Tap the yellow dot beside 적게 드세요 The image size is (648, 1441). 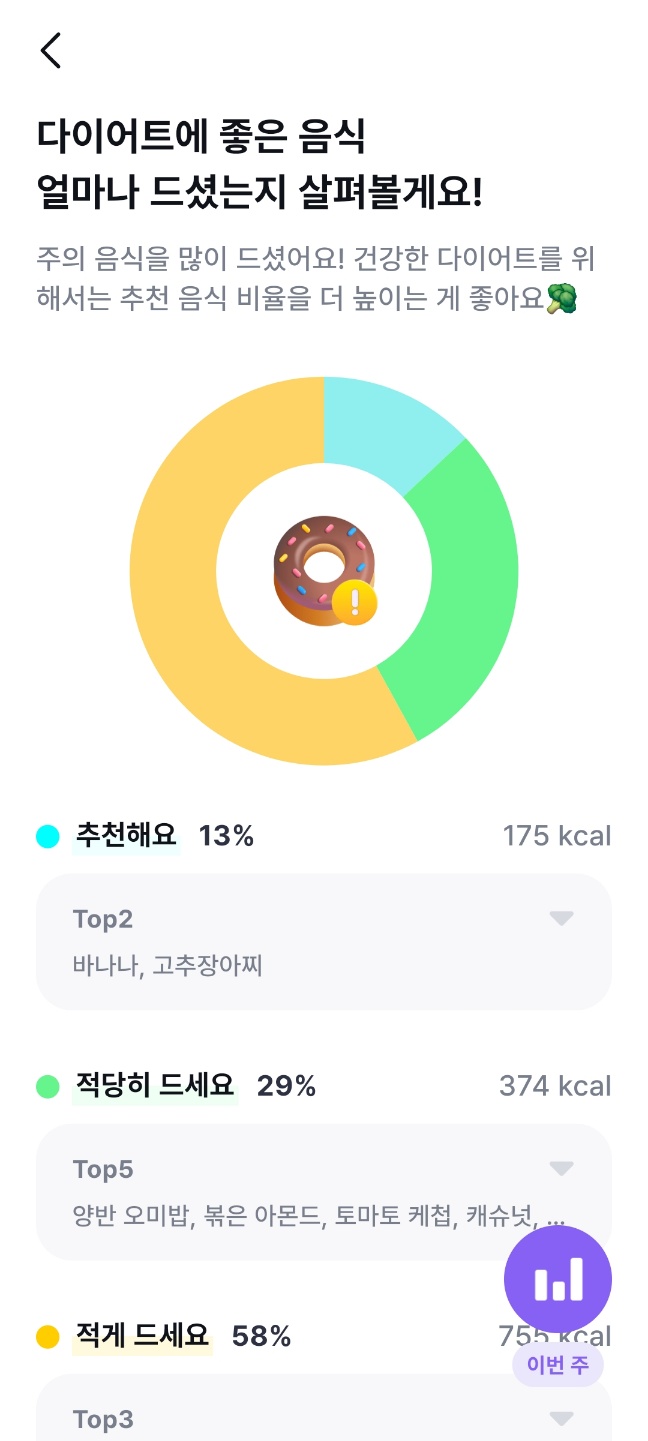click(x=48, y=1336)
